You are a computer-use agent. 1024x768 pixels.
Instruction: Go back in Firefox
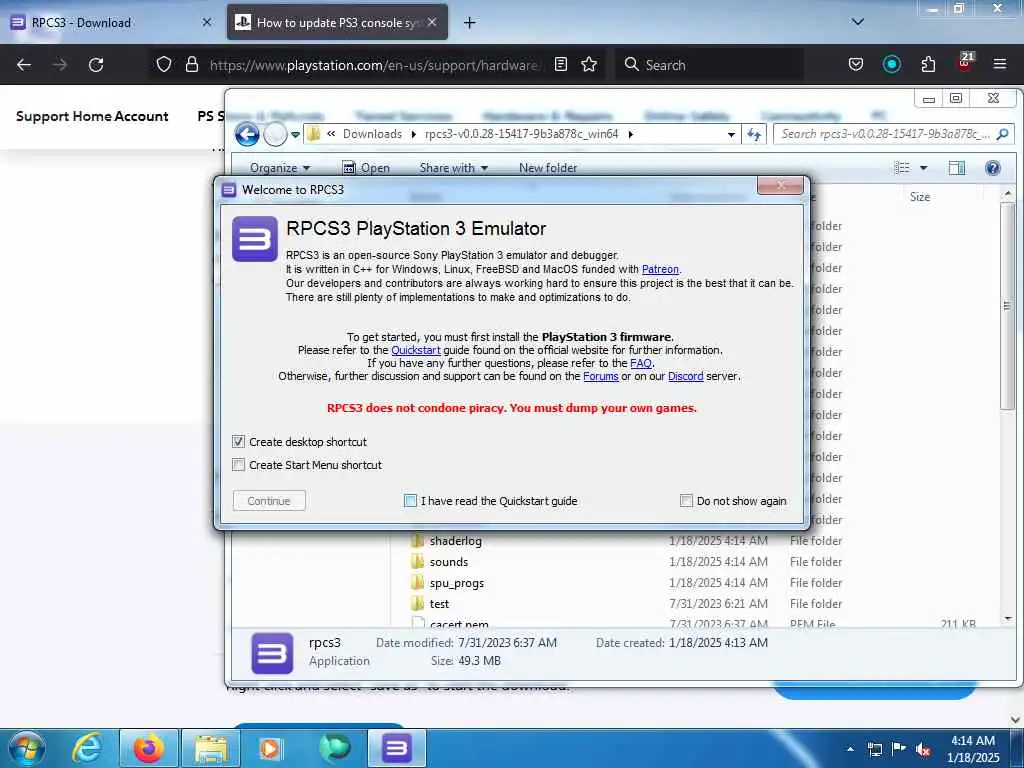(x=24, y=65)
